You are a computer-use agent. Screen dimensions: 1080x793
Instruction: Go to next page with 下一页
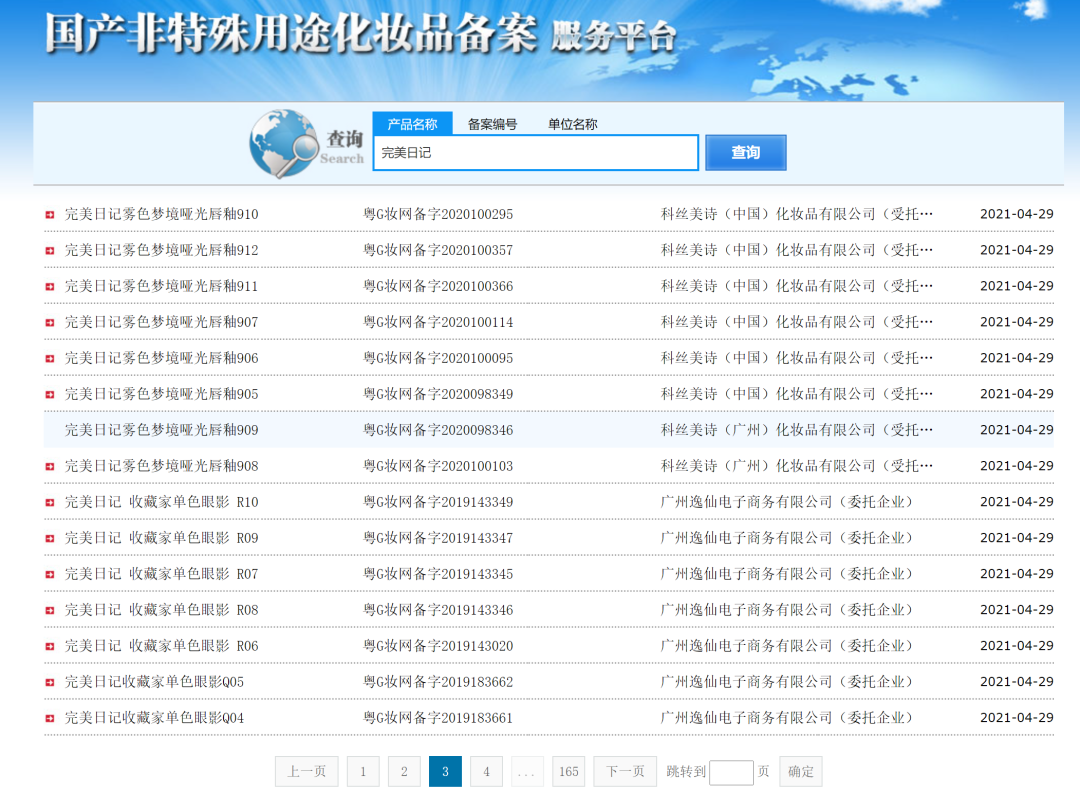point(625,772)
